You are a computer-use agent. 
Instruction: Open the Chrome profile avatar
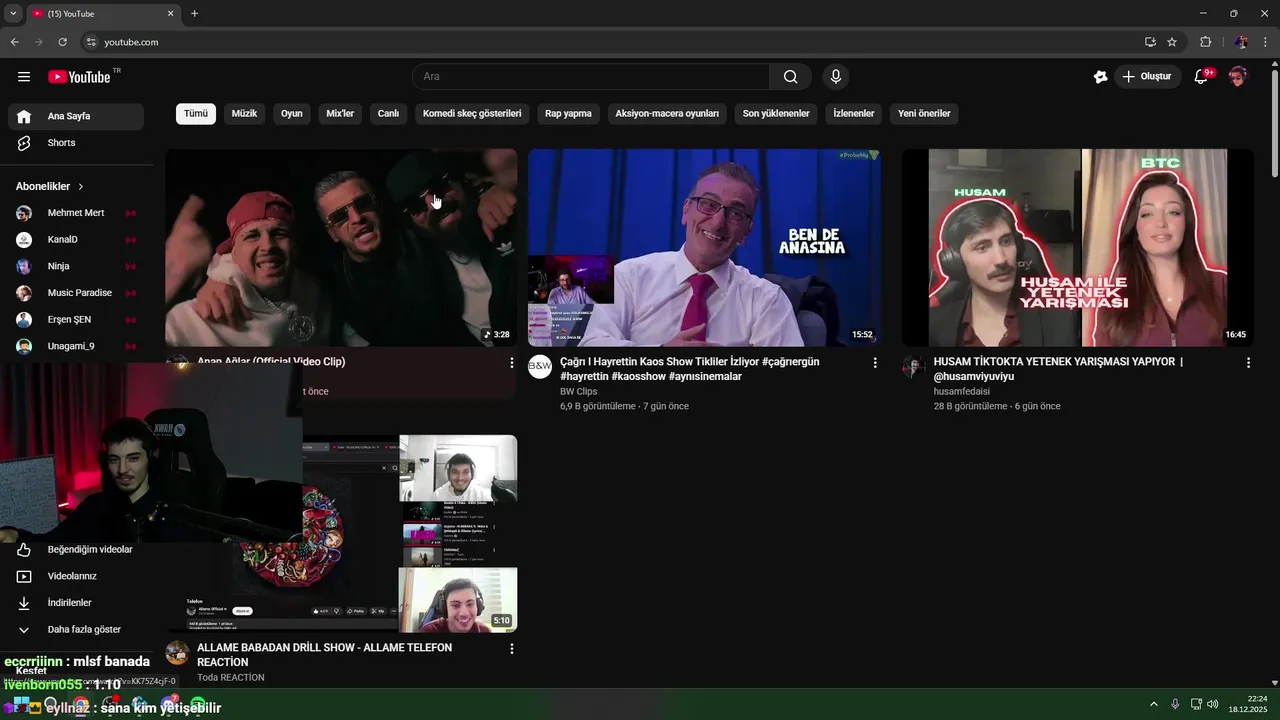pyautogui.click(x=1241, y=42)
